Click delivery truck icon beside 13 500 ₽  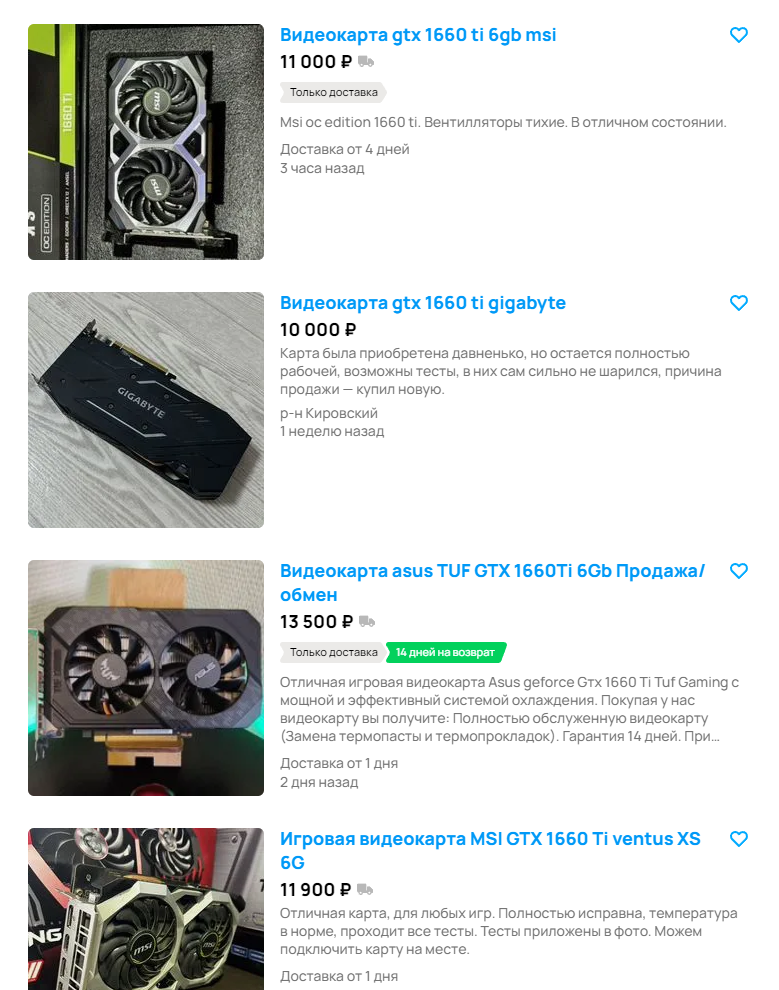click(x=367, y=622)
